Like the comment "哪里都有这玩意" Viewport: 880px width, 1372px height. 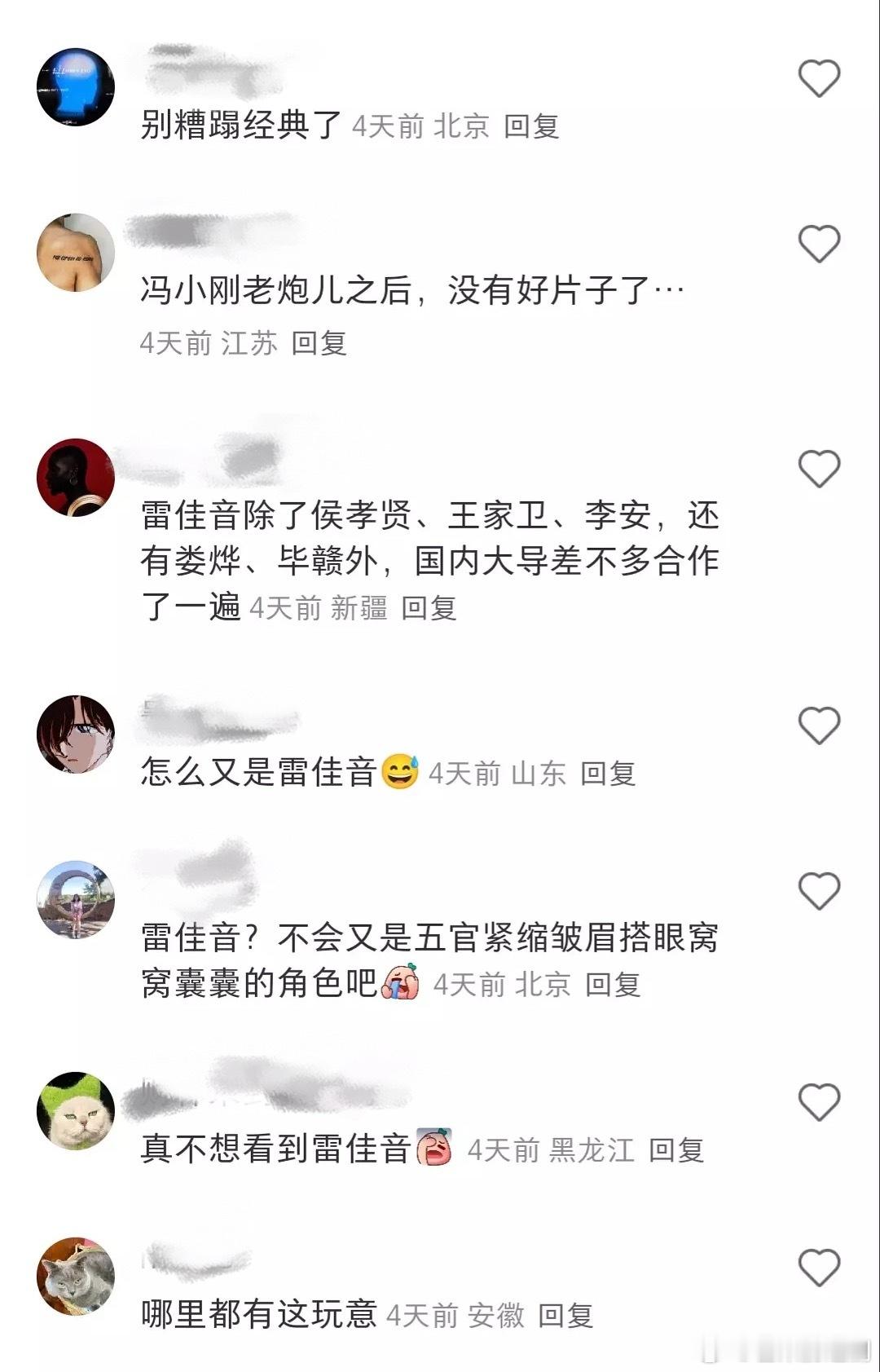coord(819,1268)
